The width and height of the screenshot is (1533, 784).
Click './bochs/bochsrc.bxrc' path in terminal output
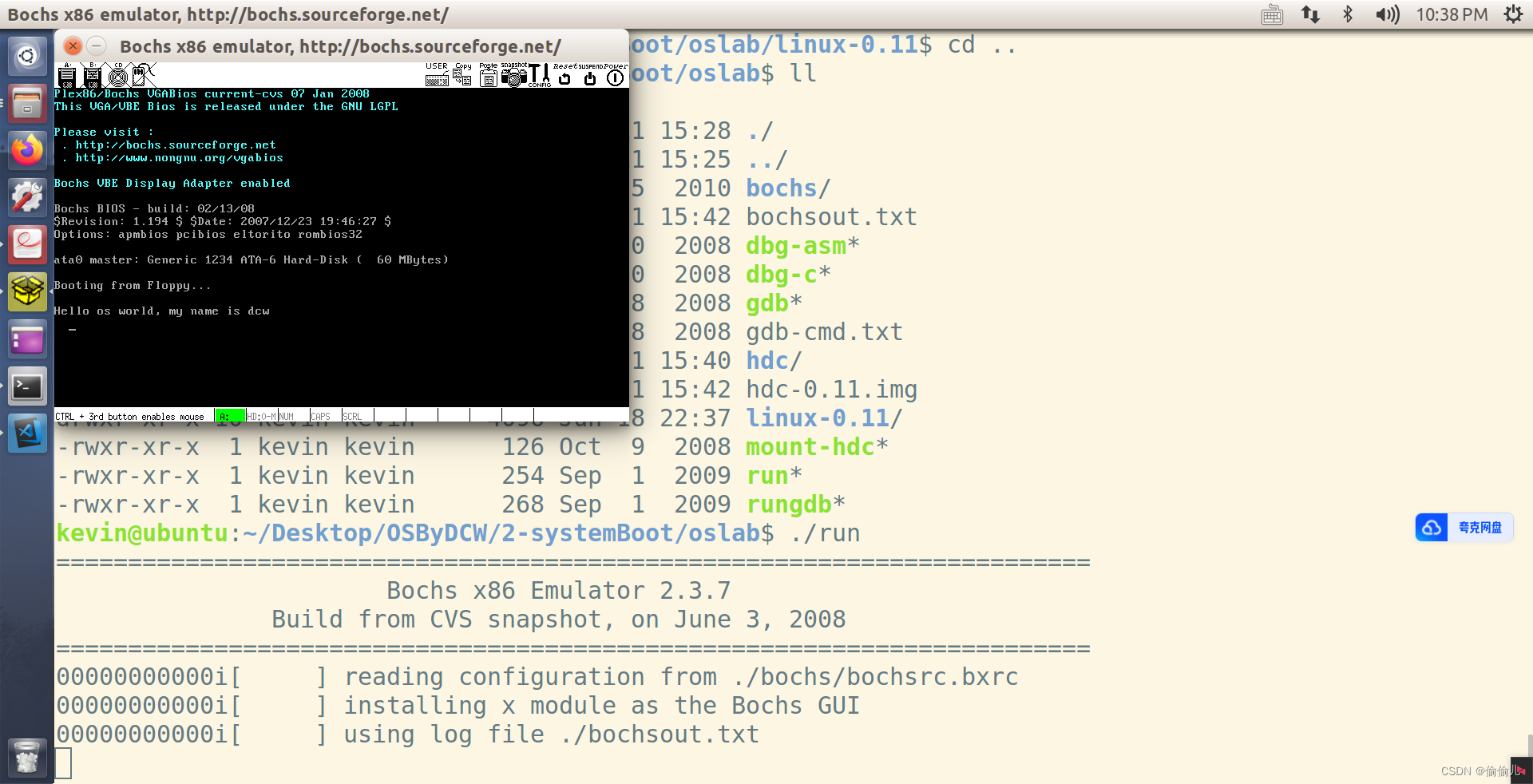[x=875, y=677]
